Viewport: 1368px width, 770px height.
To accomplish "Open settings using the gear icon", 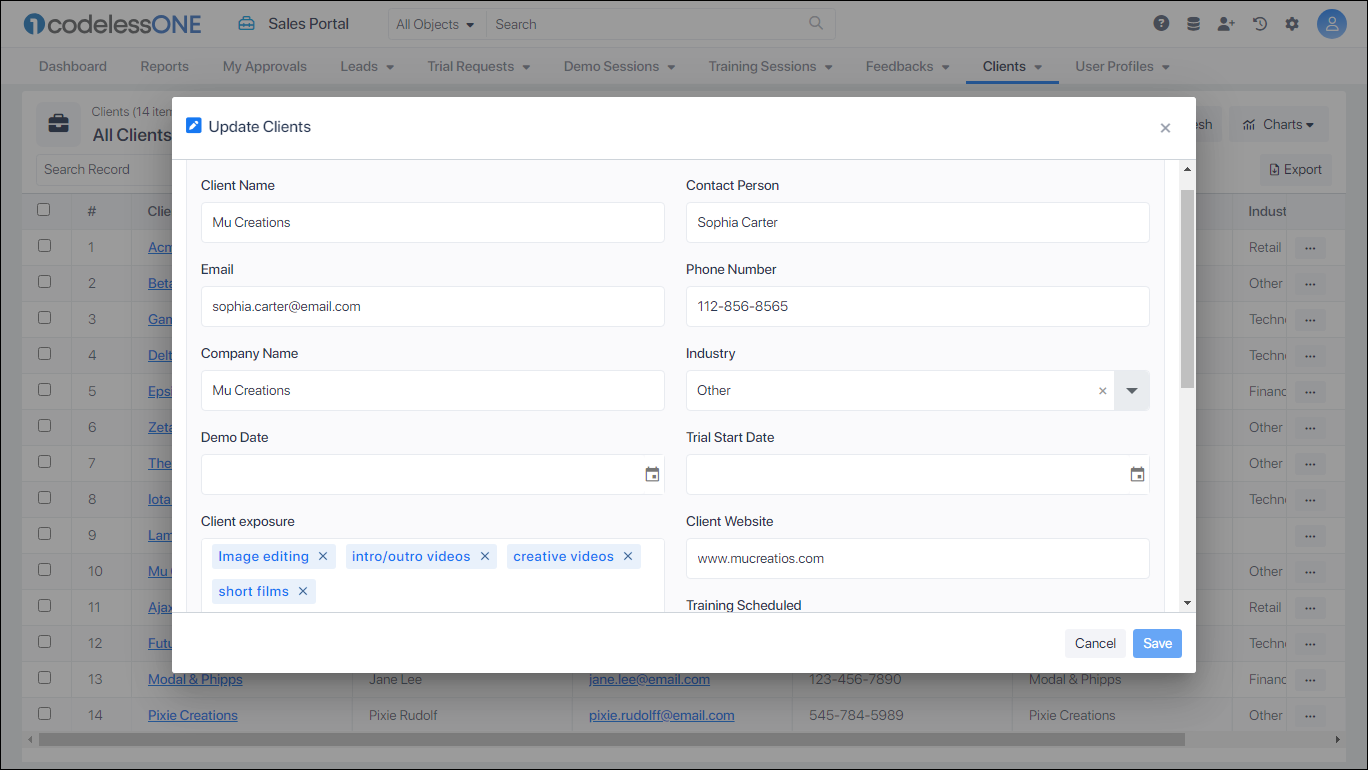I will pos(1292,23).
